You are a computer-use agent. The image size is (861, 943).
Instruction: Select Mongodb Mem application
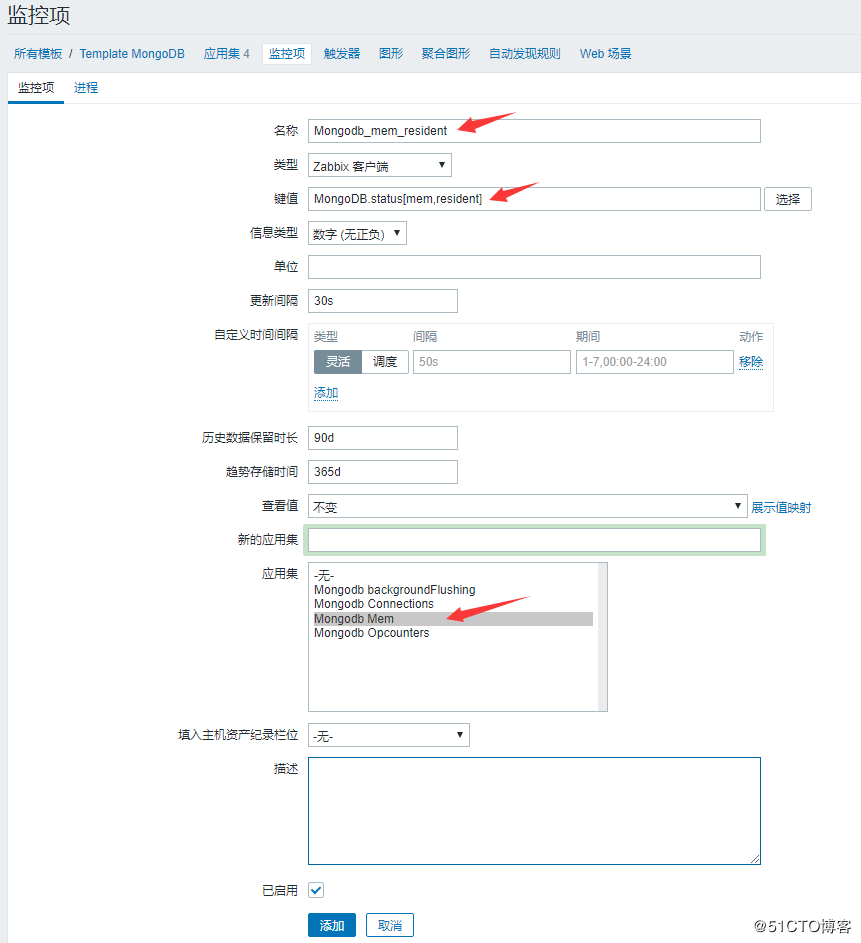[453, 619]
